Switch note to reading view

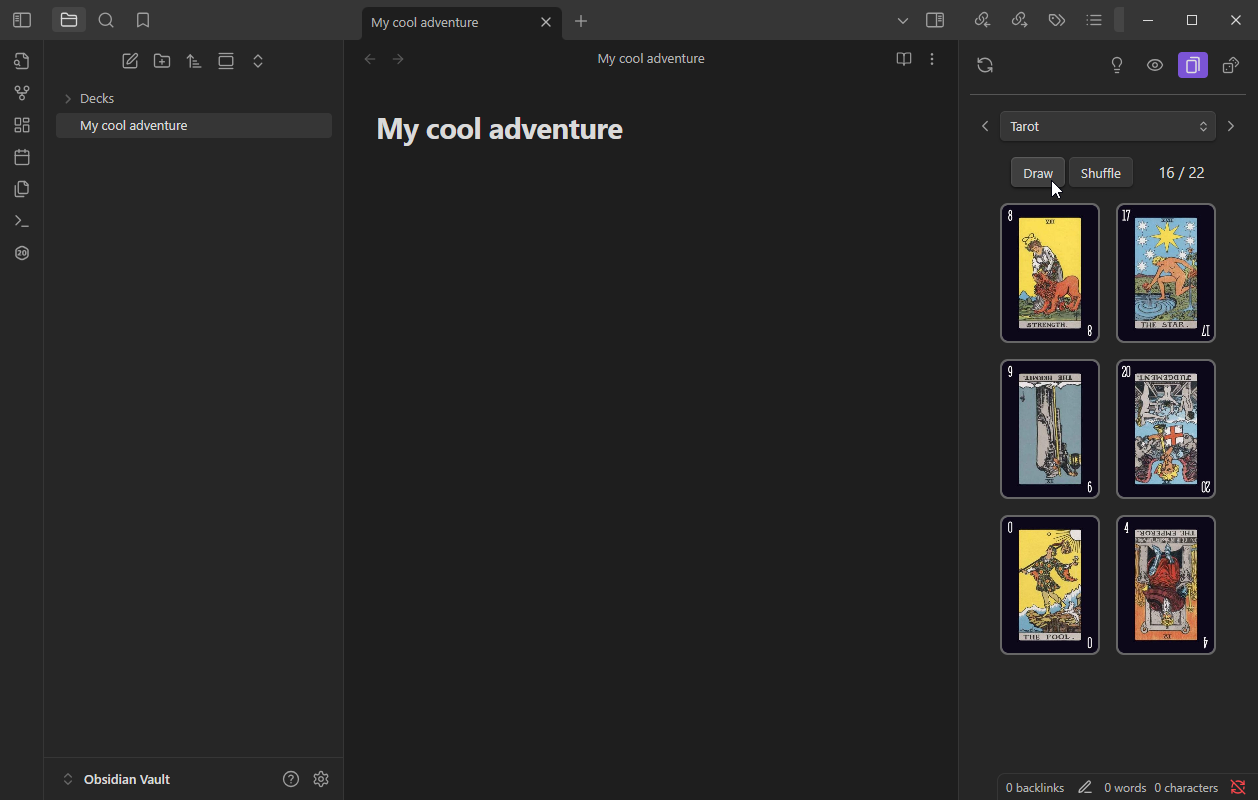pos(904,59)
